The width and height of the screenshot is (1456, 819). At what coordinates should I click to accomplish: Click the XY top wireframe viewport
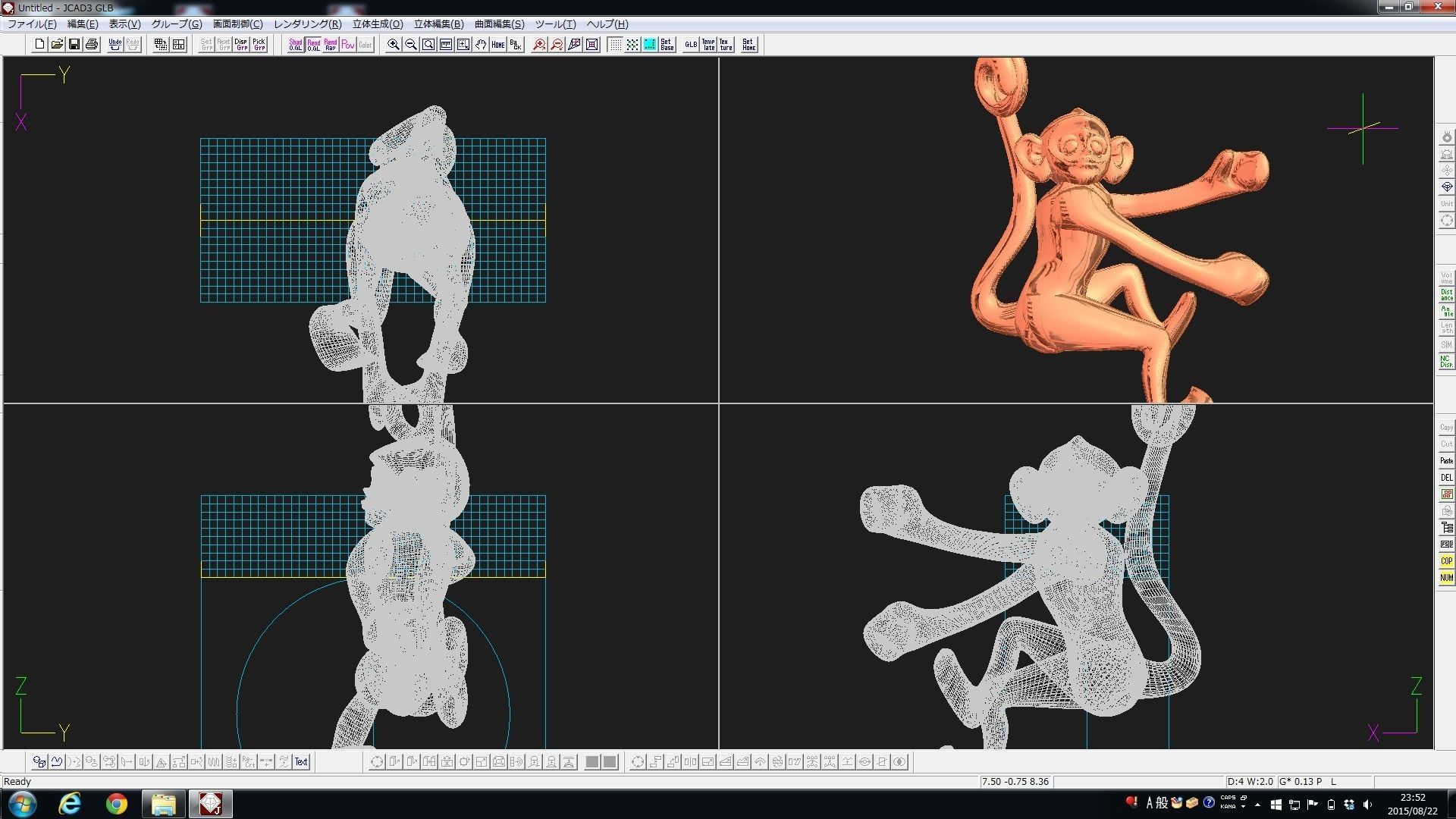tap(361, 230)
